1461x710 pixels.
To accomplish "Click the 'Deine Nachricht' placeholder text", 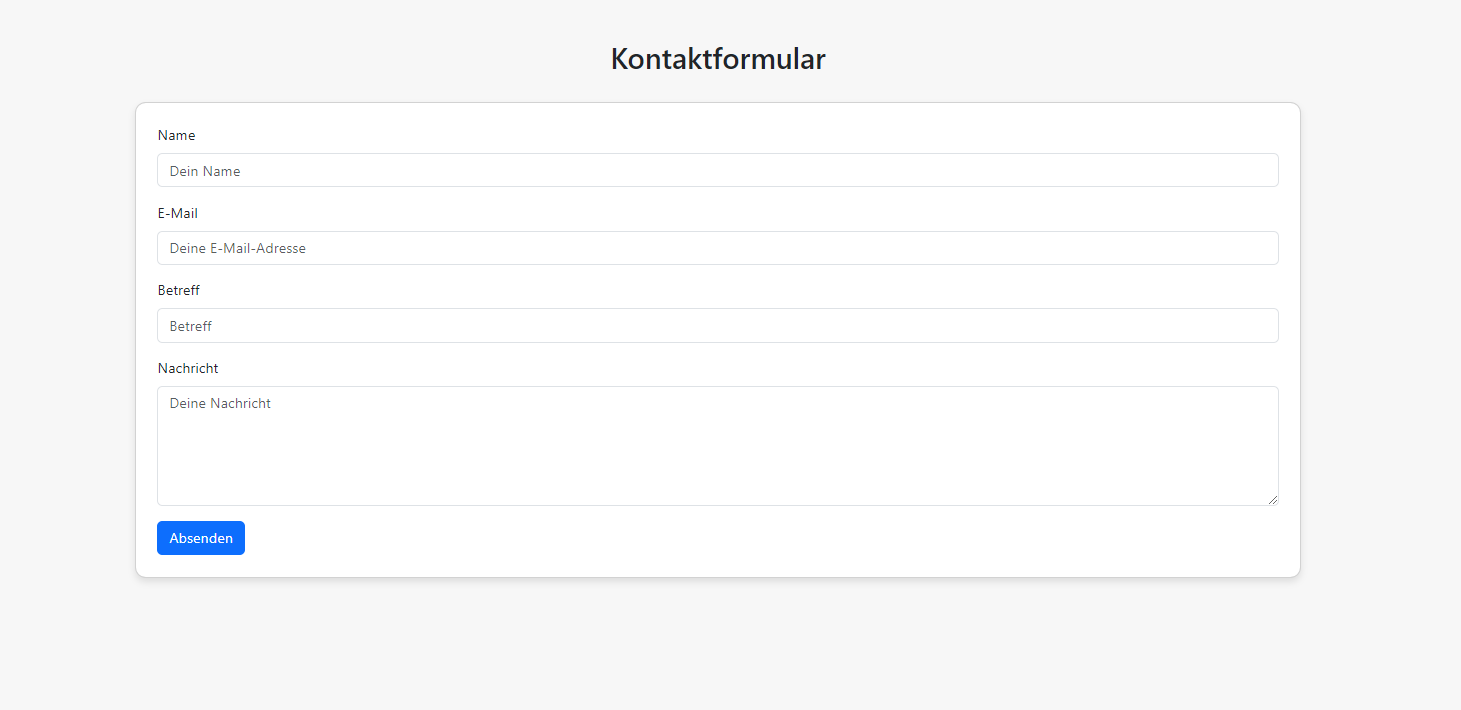I will point(219,403).
